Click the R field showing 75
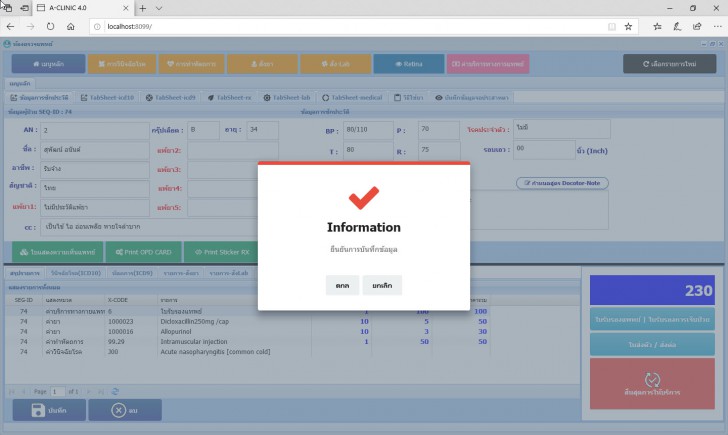This screenshot has width=728, height=435. tap(439, 151)
